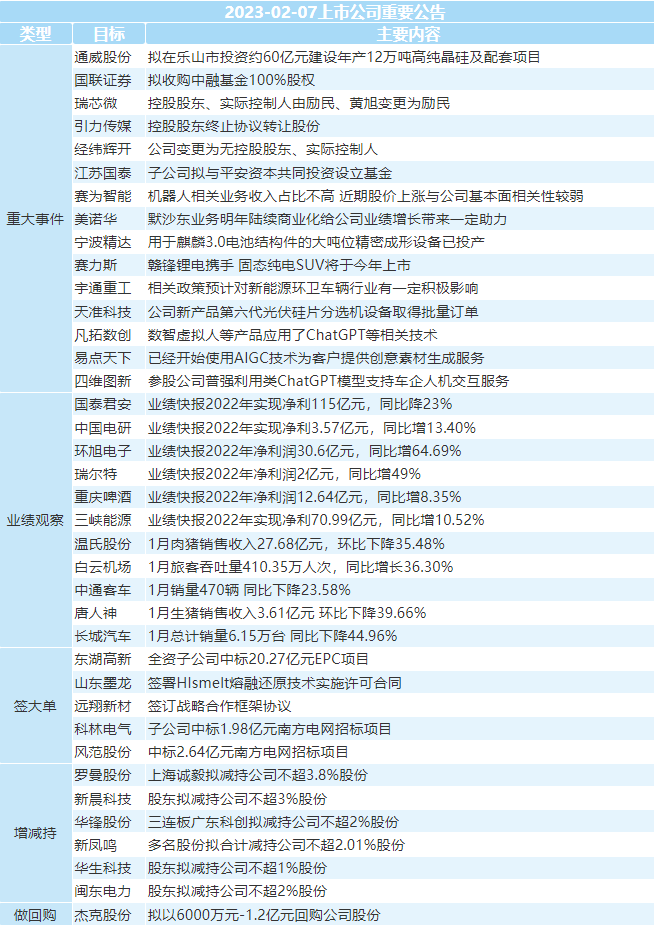Screen dimensions: 654x926
Task: Click text 拟收购中融基金100%股权
Action: (231, 80)
